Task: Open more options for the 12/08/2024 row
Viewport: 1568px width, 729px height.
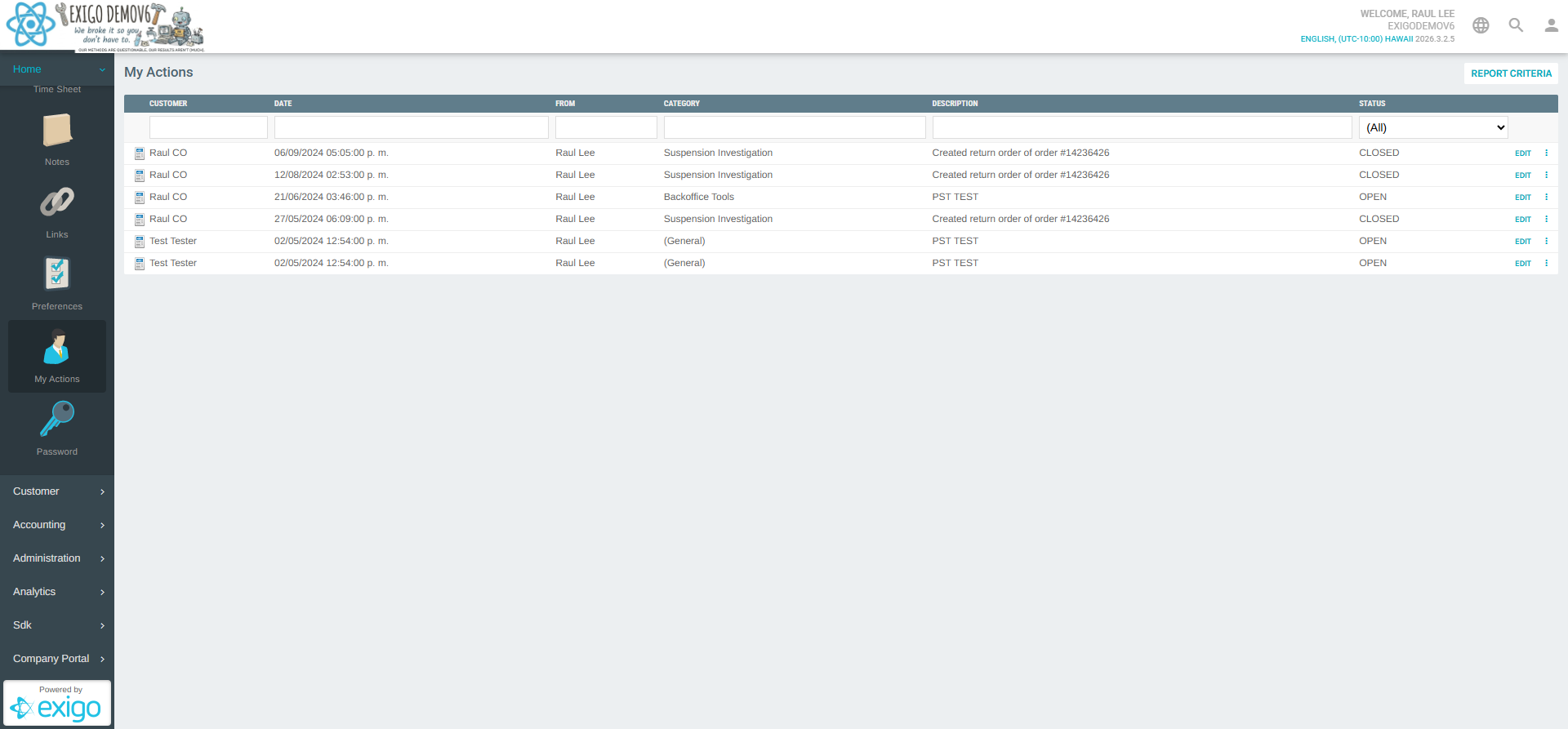Action: (1546, 175)
